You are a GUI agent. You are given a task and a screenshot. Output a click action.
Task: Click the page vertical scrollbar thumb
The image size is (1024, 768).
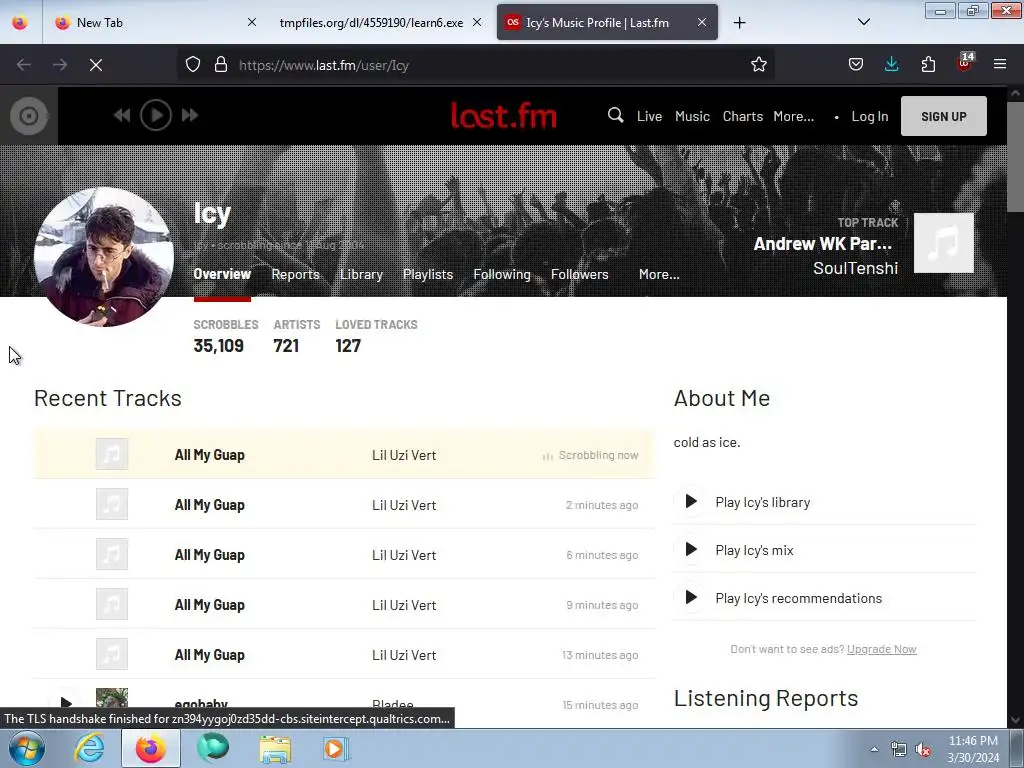[1015, 156]
